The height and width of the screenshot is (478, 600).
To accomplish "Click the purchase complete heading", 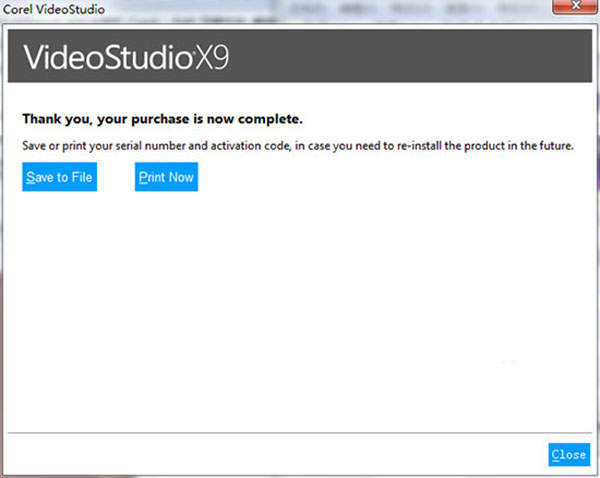I will (x=161, y=119).
